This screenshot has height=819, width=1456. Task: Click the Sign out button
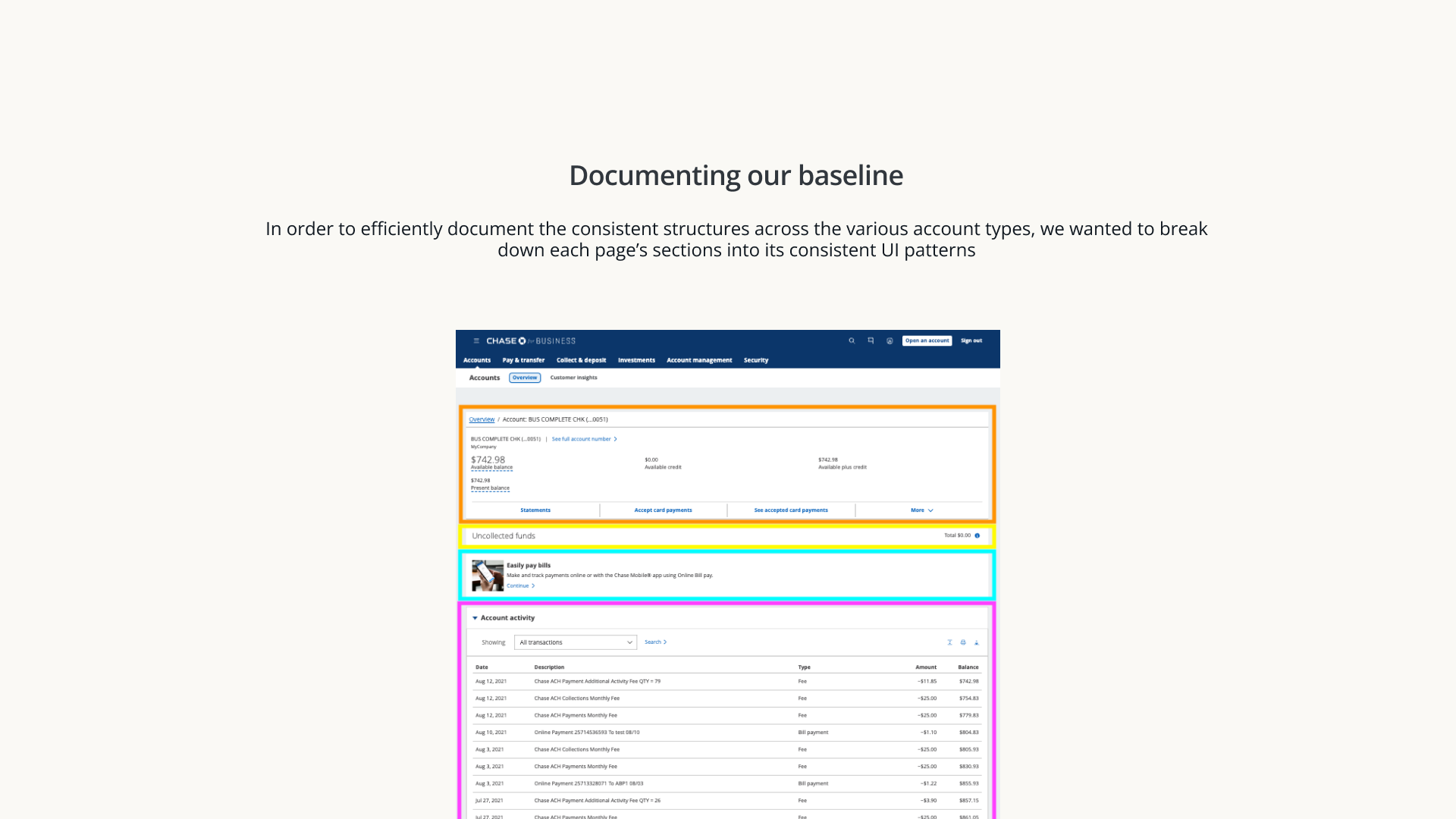[971, 341]
